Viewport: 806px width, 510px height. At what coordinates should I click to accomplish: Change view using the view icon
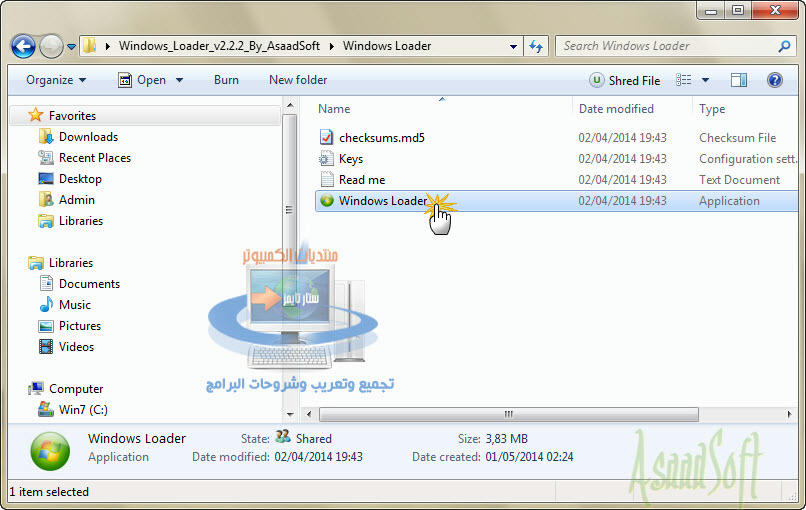[683, 80]
